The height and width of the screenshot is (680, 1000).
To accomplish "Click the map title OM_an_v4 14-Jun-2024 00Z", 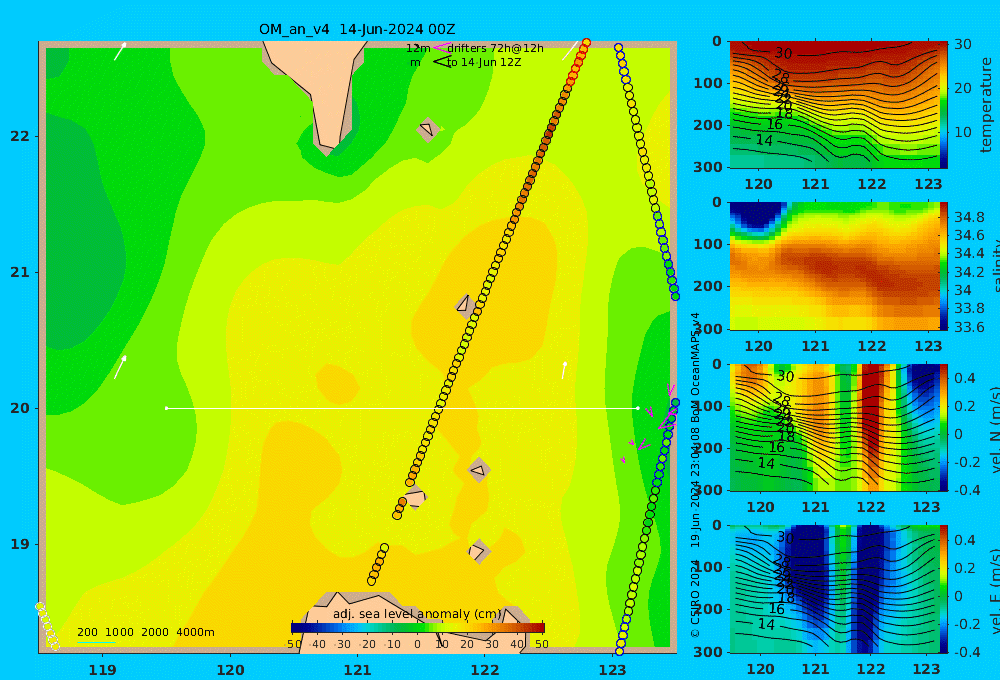I will tap(357, 29).
